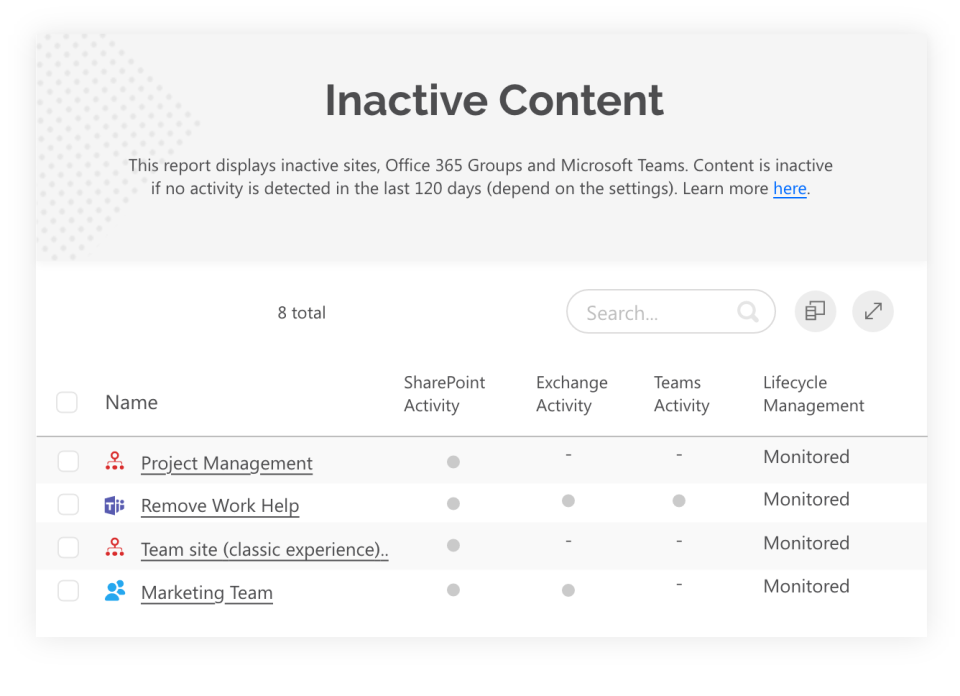Select the Marketing Team row checkbox
This screenshot has width=960, height=696.
67,591
